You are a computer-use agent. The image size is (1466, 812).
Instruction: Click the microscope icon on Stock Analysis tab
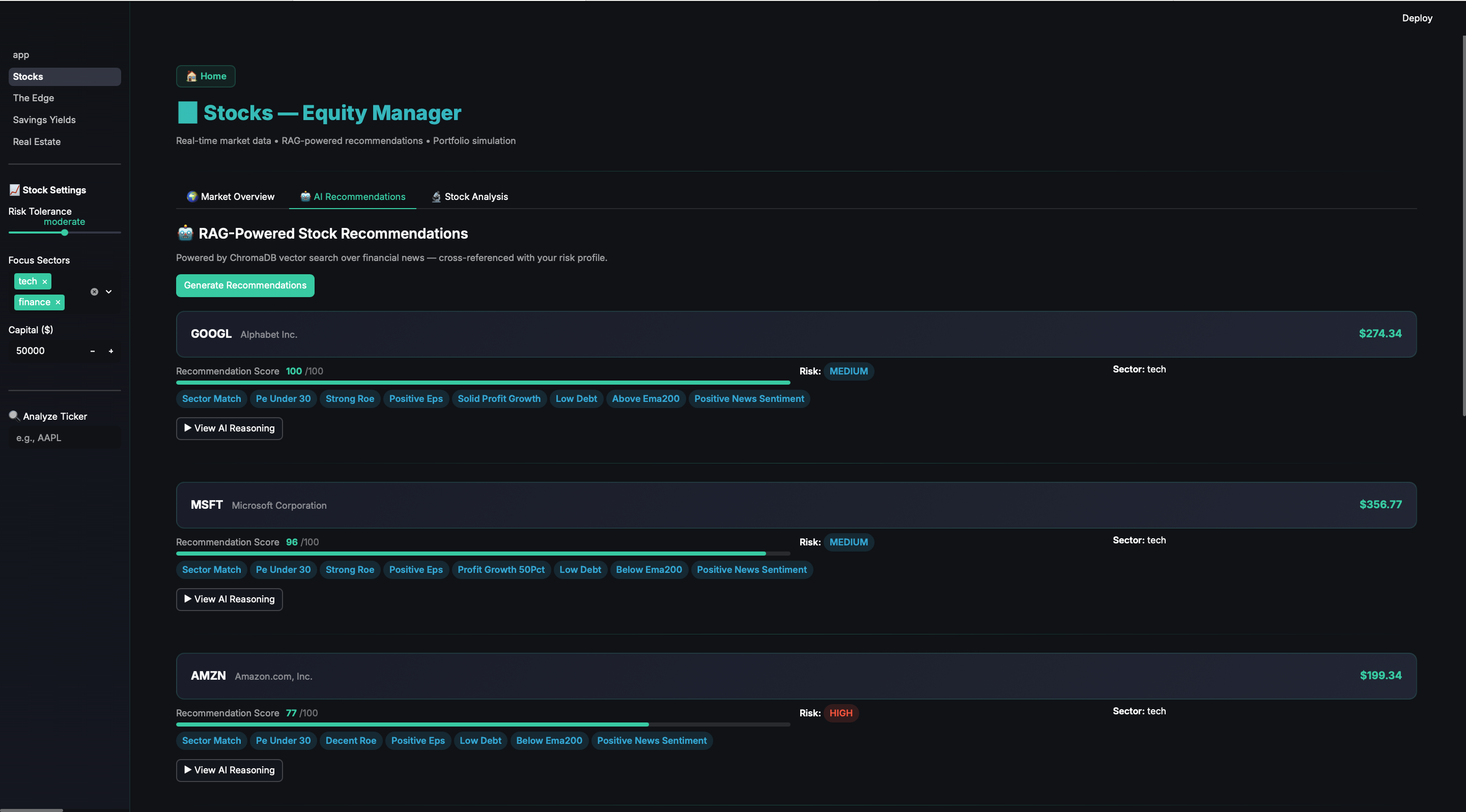tap(437, 197)
